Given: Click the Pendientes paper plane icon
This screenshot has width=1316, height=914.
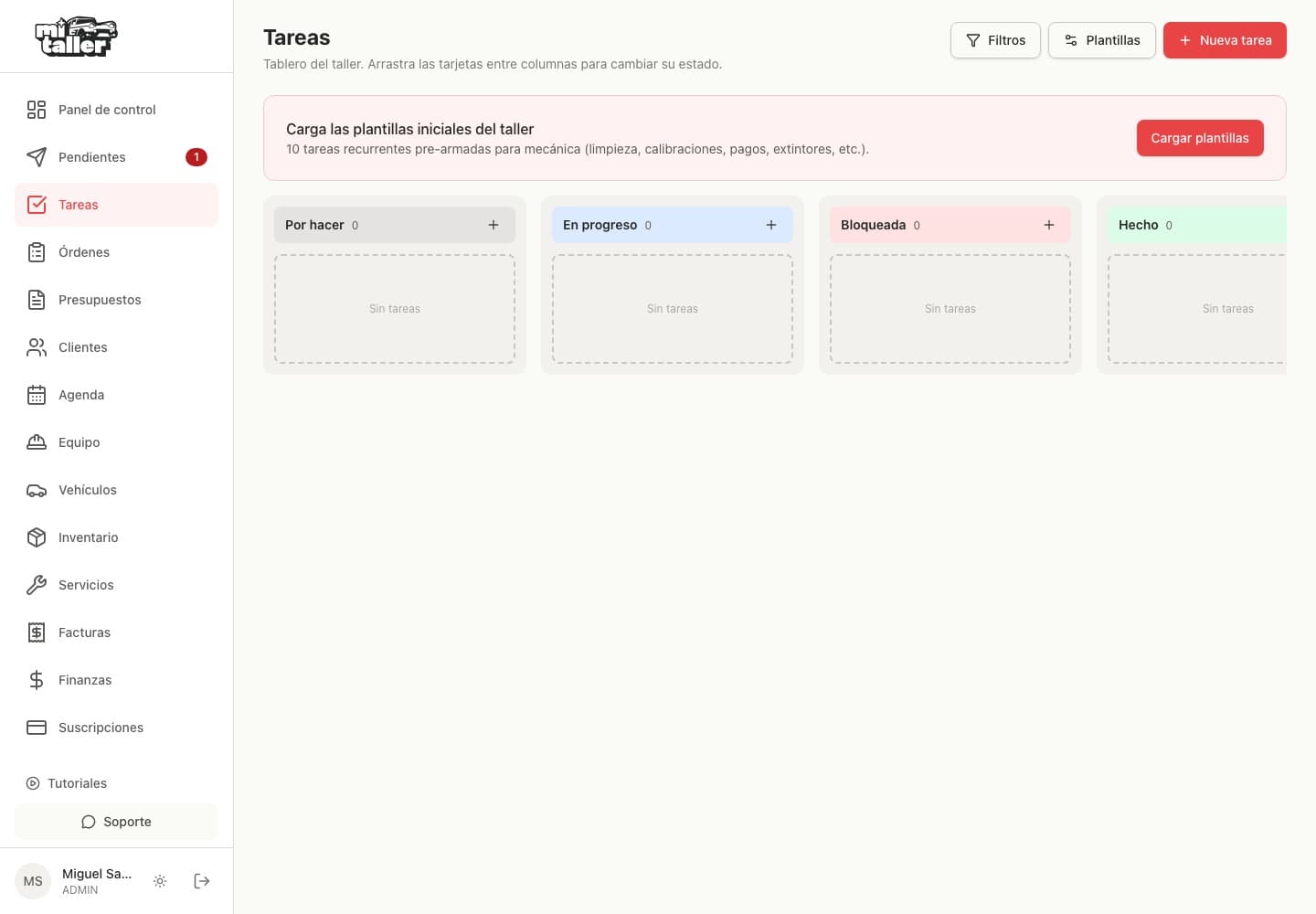Looking at the screenshot, I should [x=37, y=157].
